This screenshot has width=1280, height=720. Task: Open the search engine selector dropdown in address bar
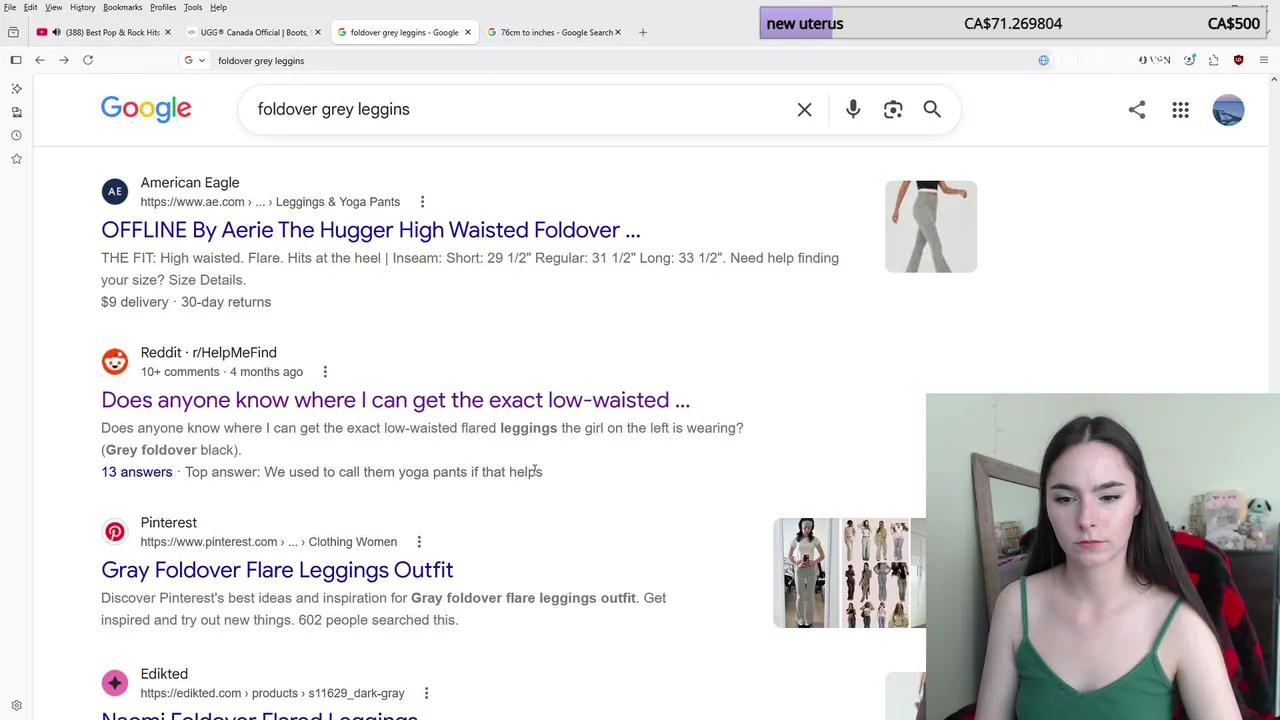point(194,60)
